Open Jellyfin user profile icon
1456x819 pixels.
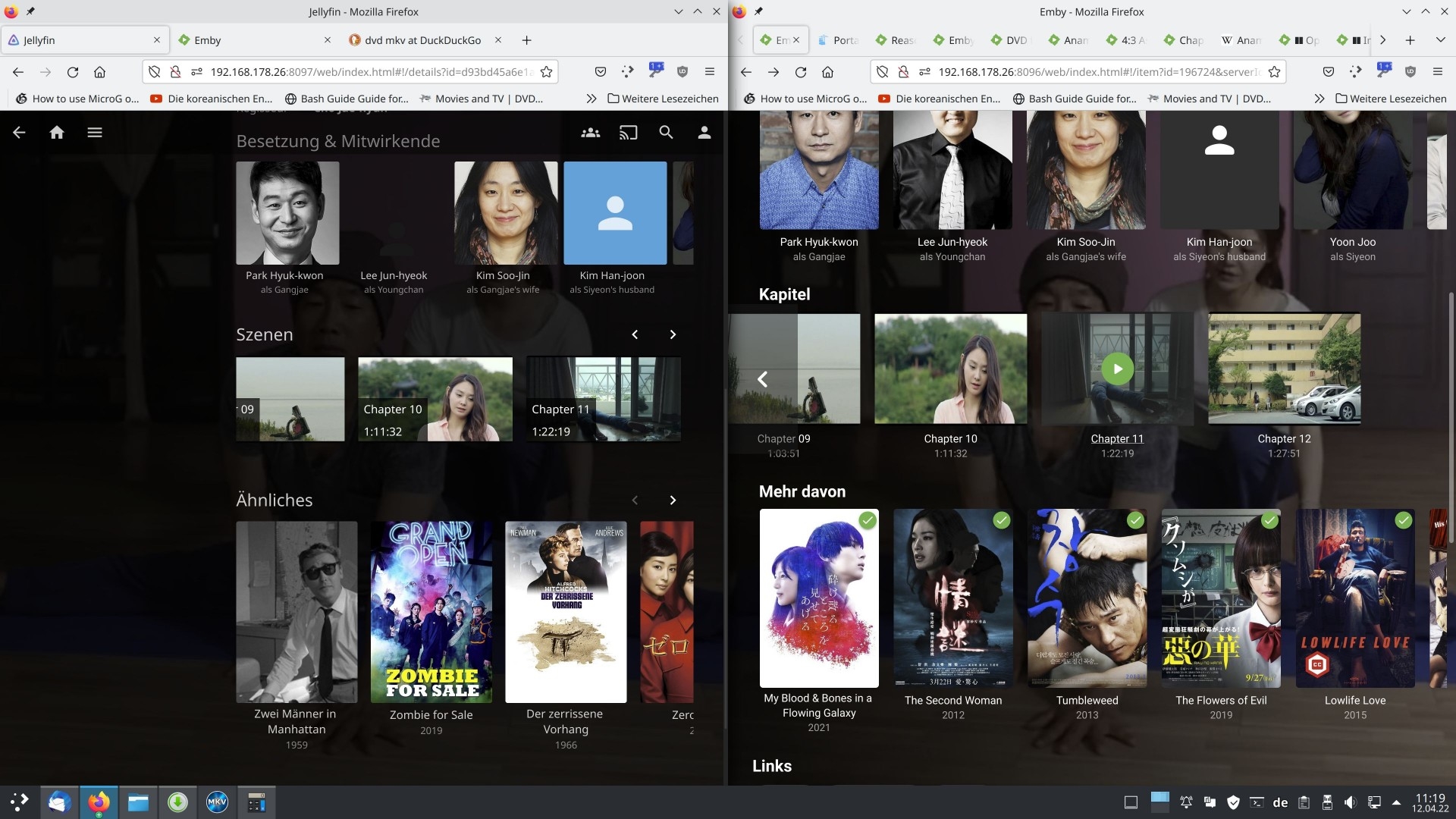pos(704,133)
